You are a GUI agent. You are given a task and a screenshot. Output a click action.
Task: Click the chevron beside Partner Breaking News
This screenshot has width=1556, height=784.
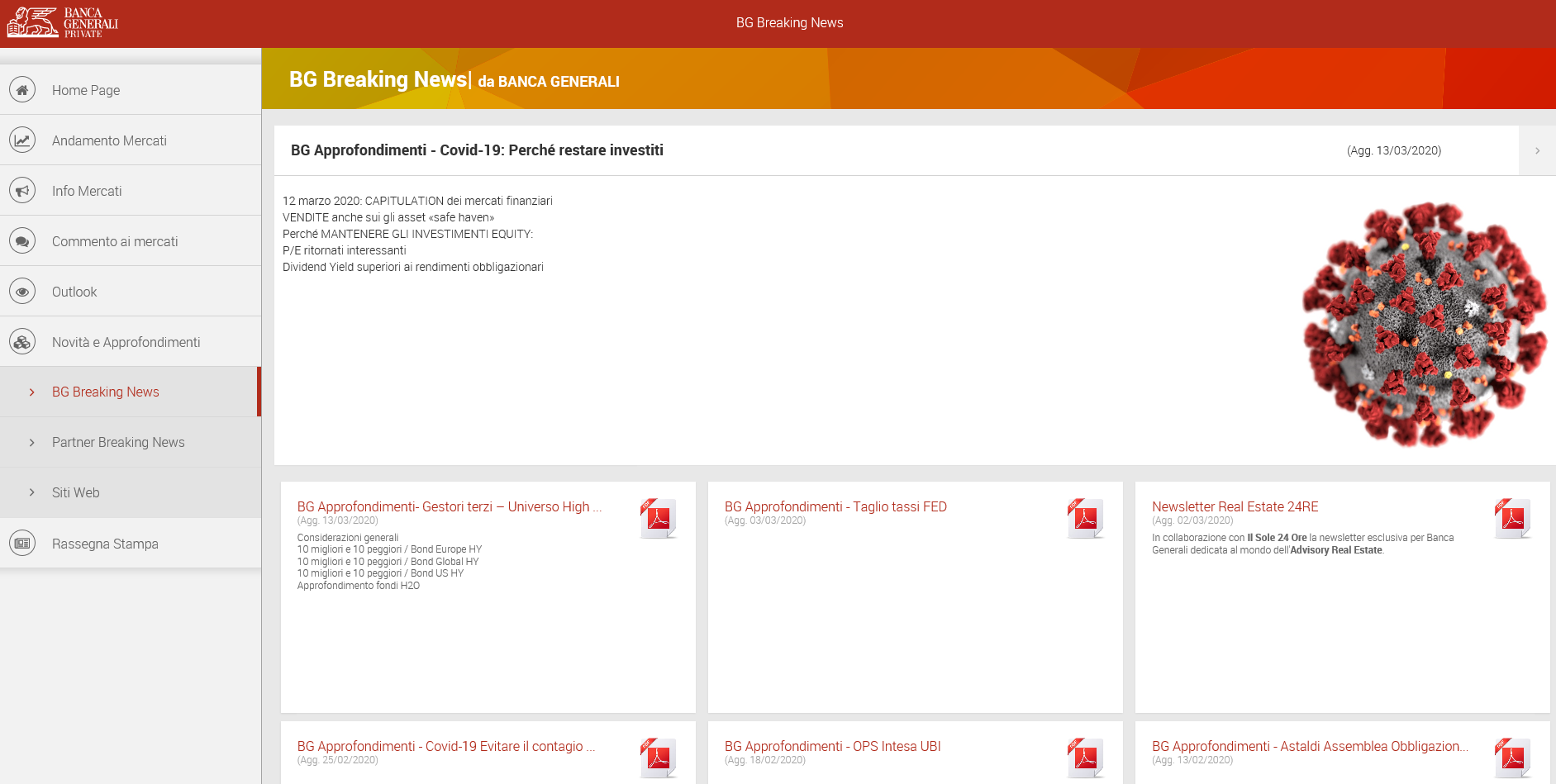pyautogui.click(x=31, y=443)
